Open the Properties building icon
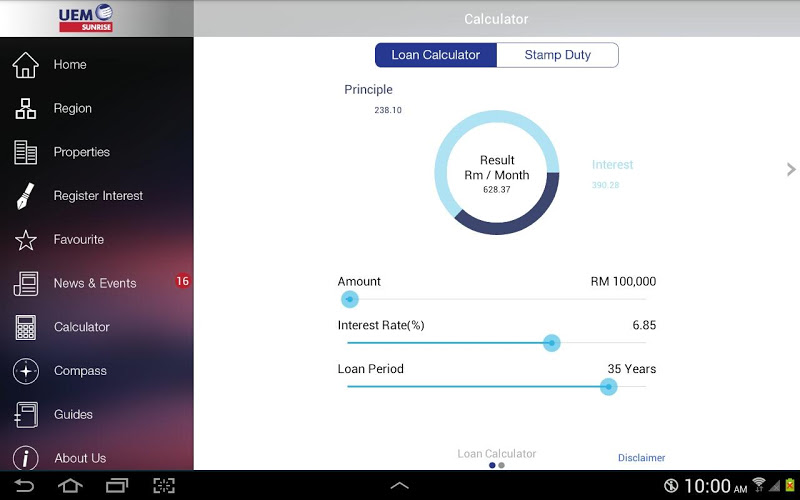 26,152
